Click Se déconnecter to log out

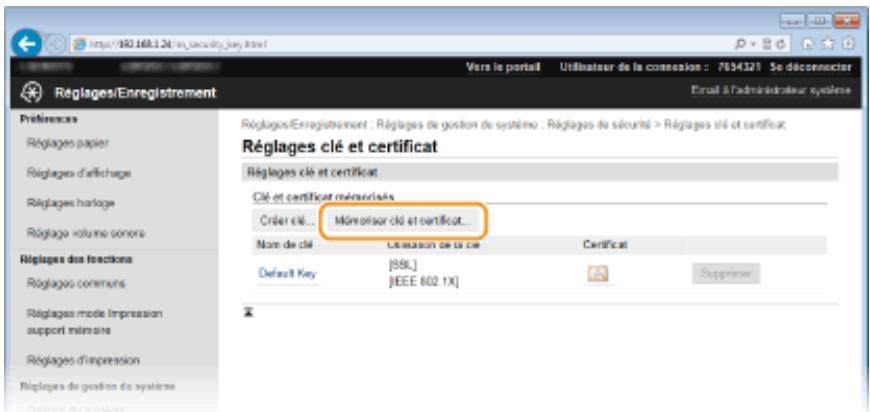point(811,67)
